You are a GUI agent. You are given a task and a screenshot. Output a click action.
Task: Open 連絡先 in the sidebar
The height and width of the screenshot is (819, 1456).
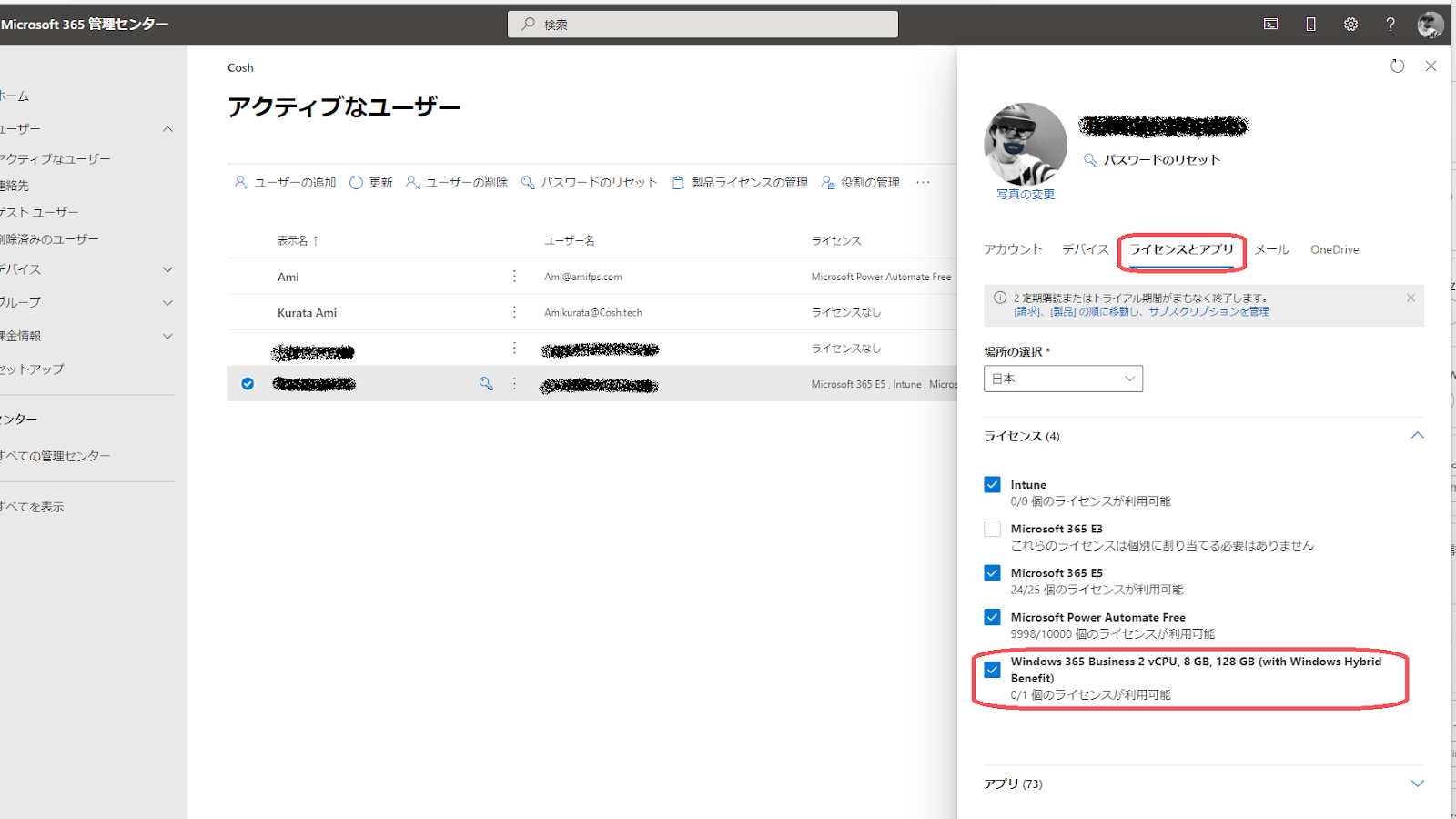coord(15,186)
